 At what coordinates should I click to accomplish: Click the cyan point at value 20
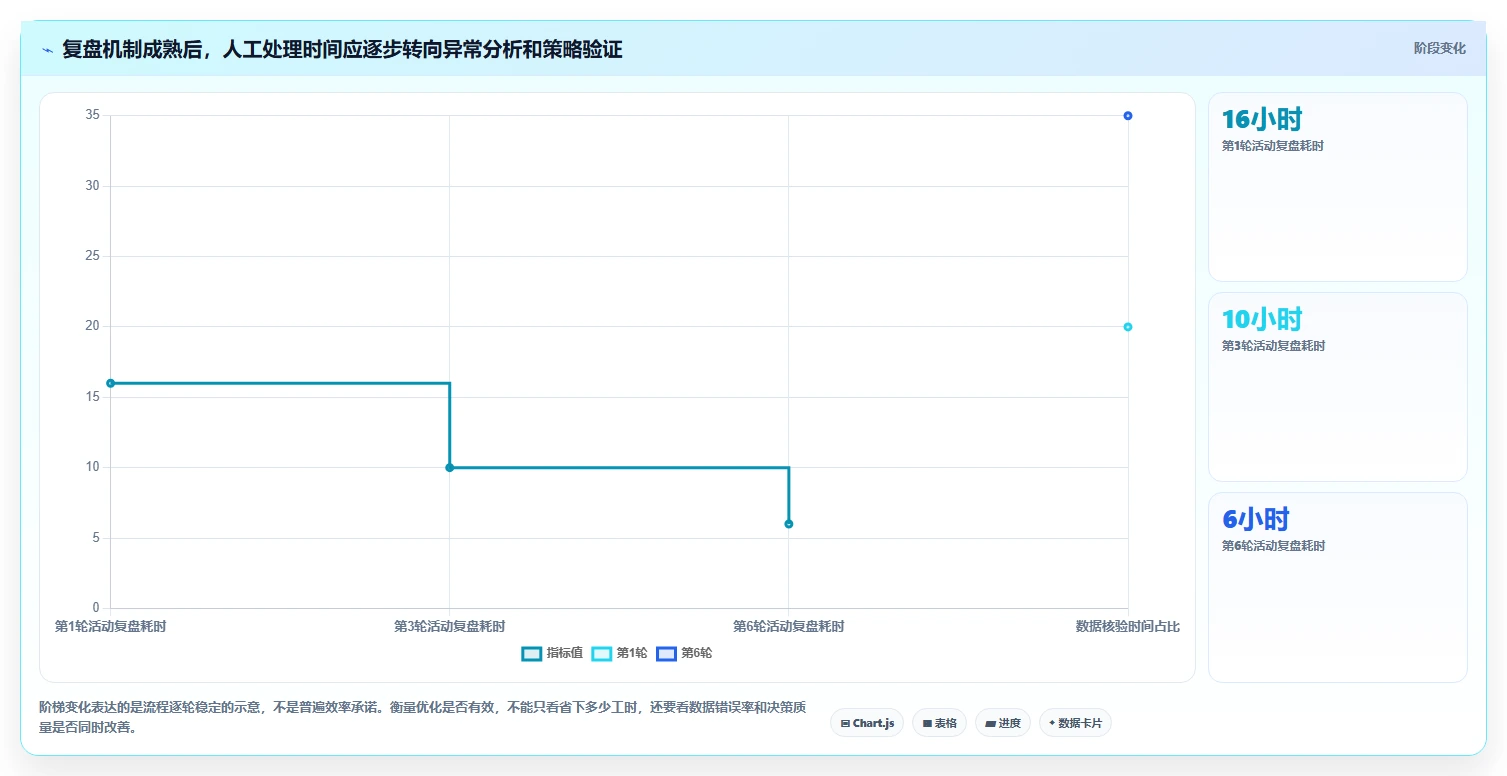tap(1128, 327)
